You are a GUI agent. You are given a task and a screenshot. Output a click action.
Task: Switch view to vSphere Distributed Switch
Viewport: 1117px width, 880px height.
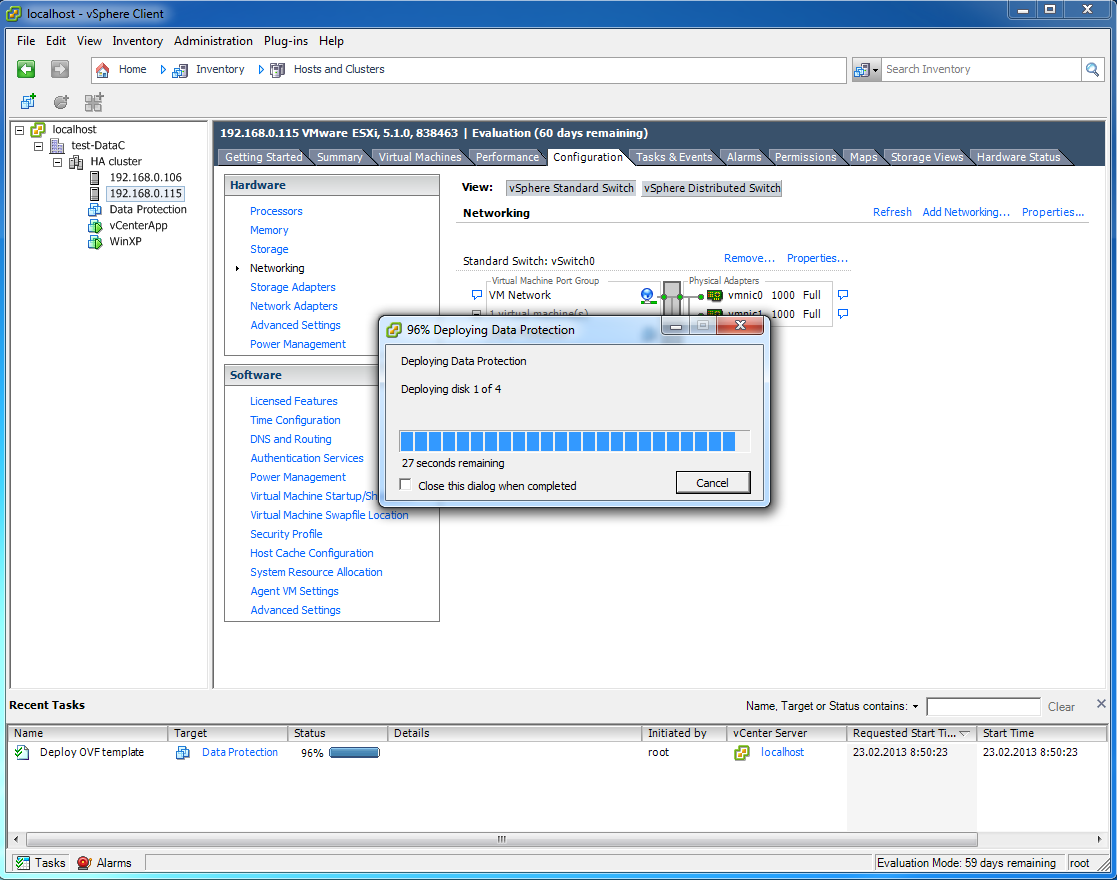[x=712, y=188]
